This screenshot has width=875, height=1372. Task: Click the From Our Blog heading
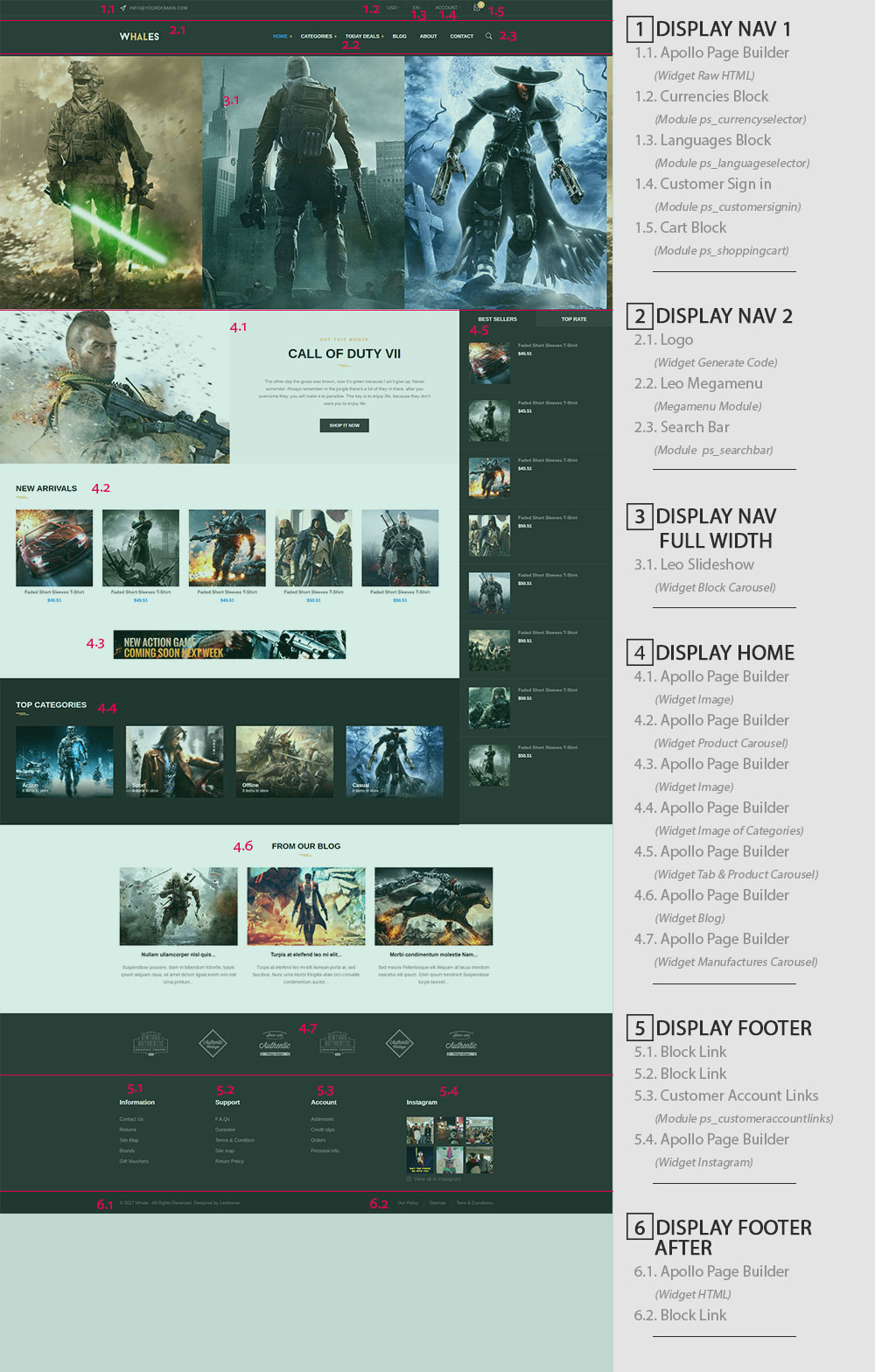pyautogui.click(x=306, y=846)
